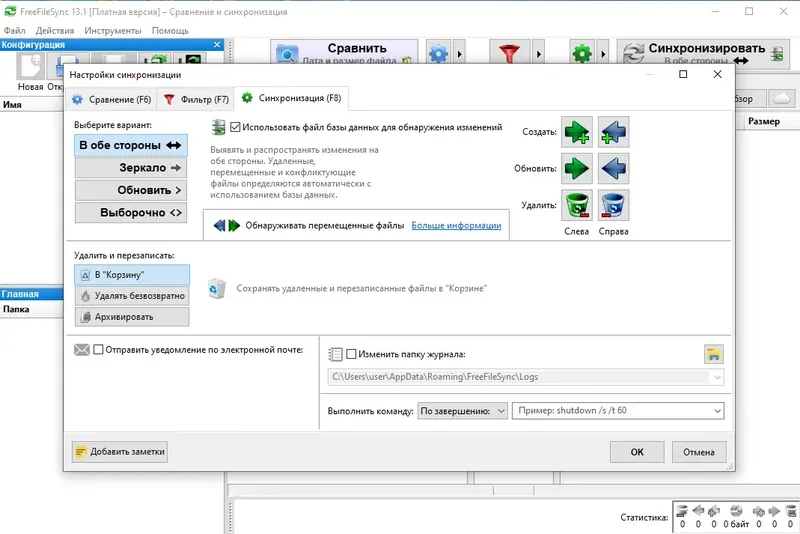800x534 pixels.
Task: Select Выборочно sync variant
Action: [131, 213]
